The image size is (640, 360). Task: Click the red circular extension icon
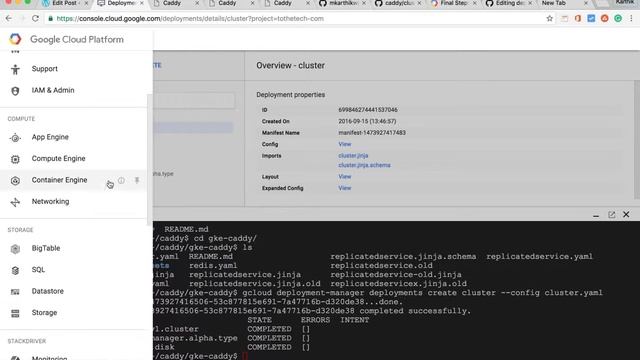(x=604, y=18)
